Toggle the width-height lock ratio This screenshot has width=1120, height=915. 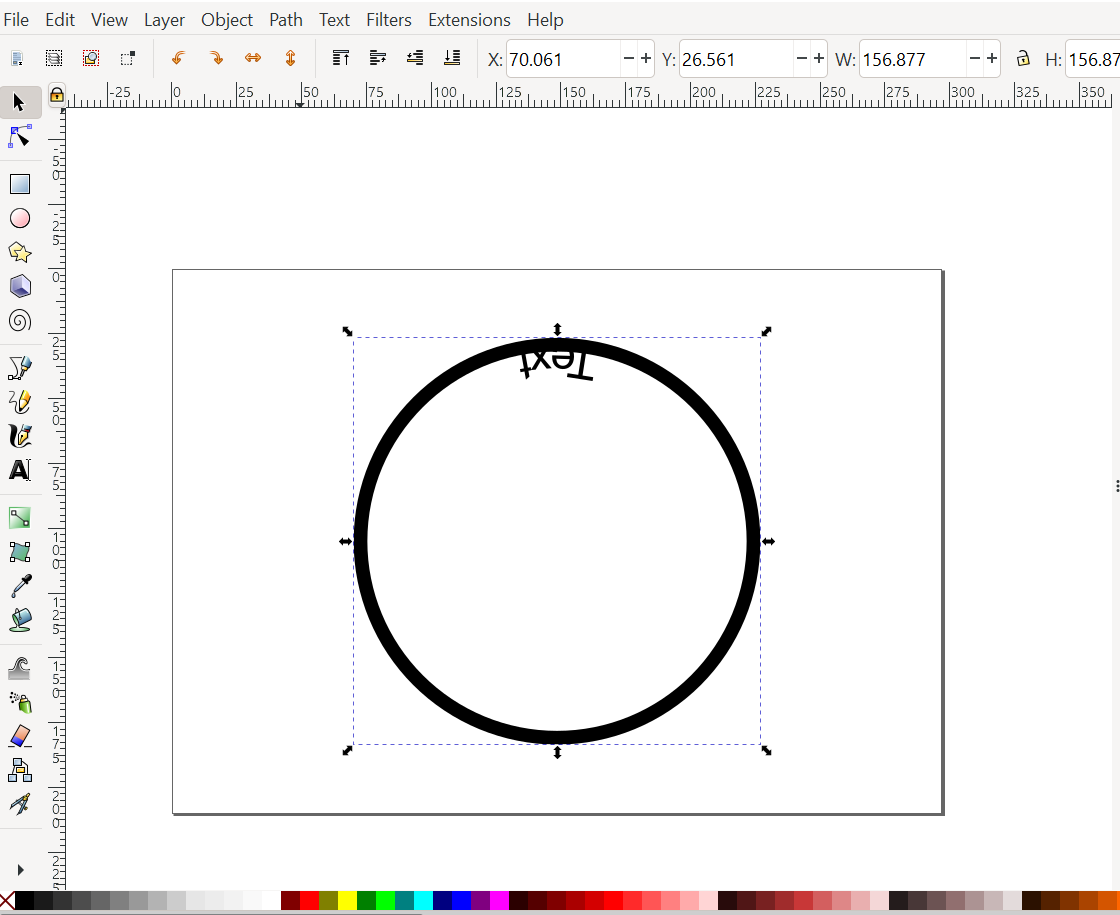click(1023, 58)
